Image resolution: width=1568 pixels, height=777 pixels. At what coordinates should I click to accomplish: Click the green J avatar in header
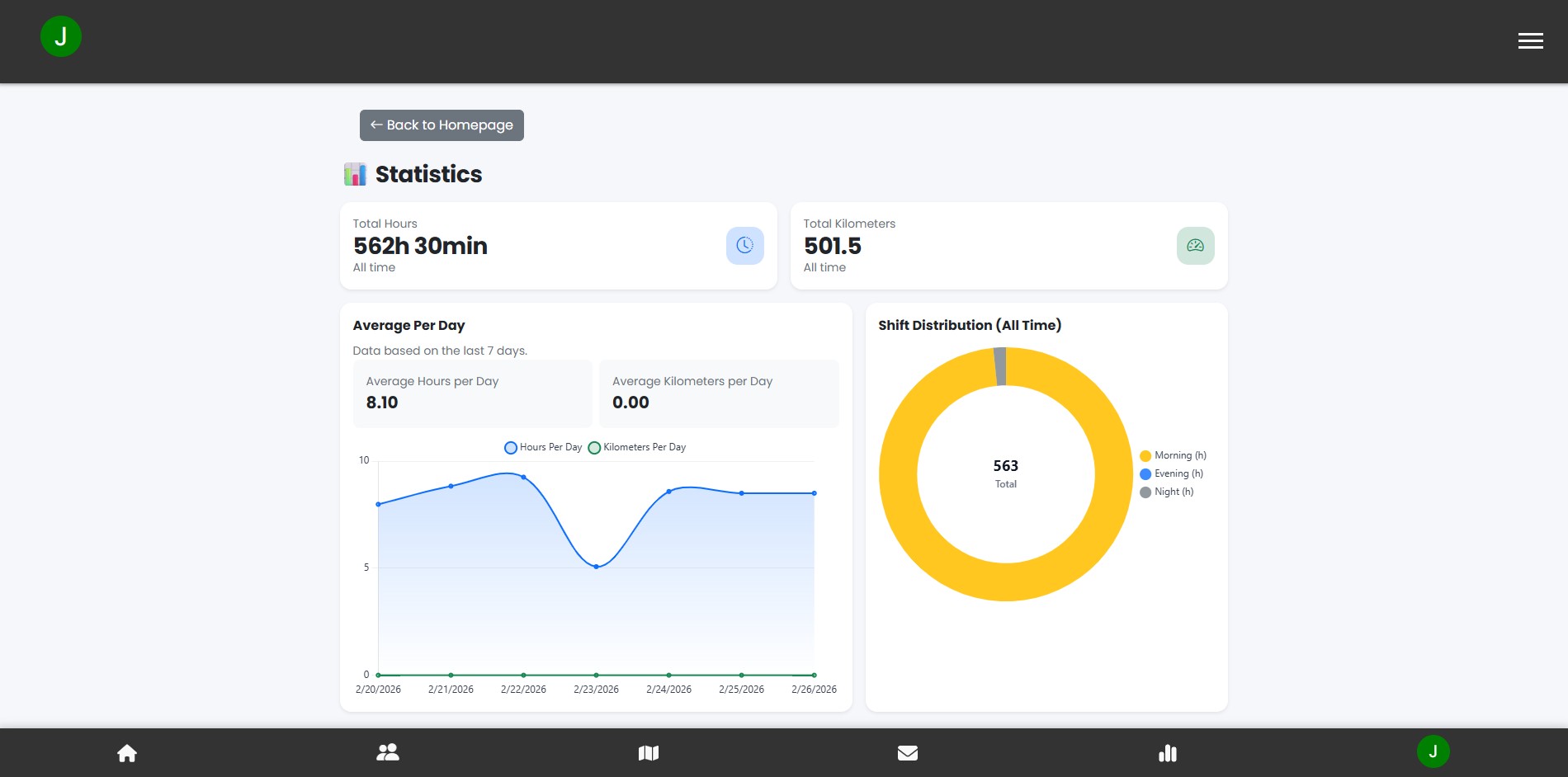click(61, 37)
